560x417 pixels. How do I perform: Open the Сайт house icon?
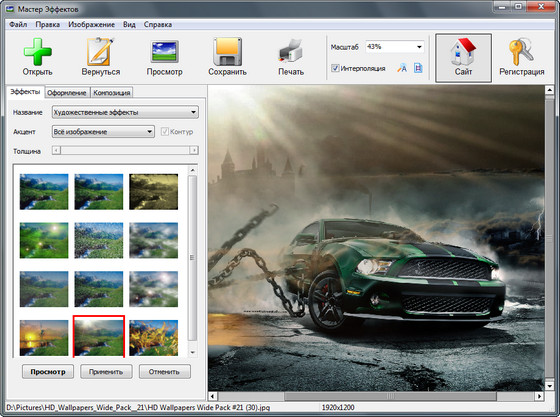[x=463, y=52]
